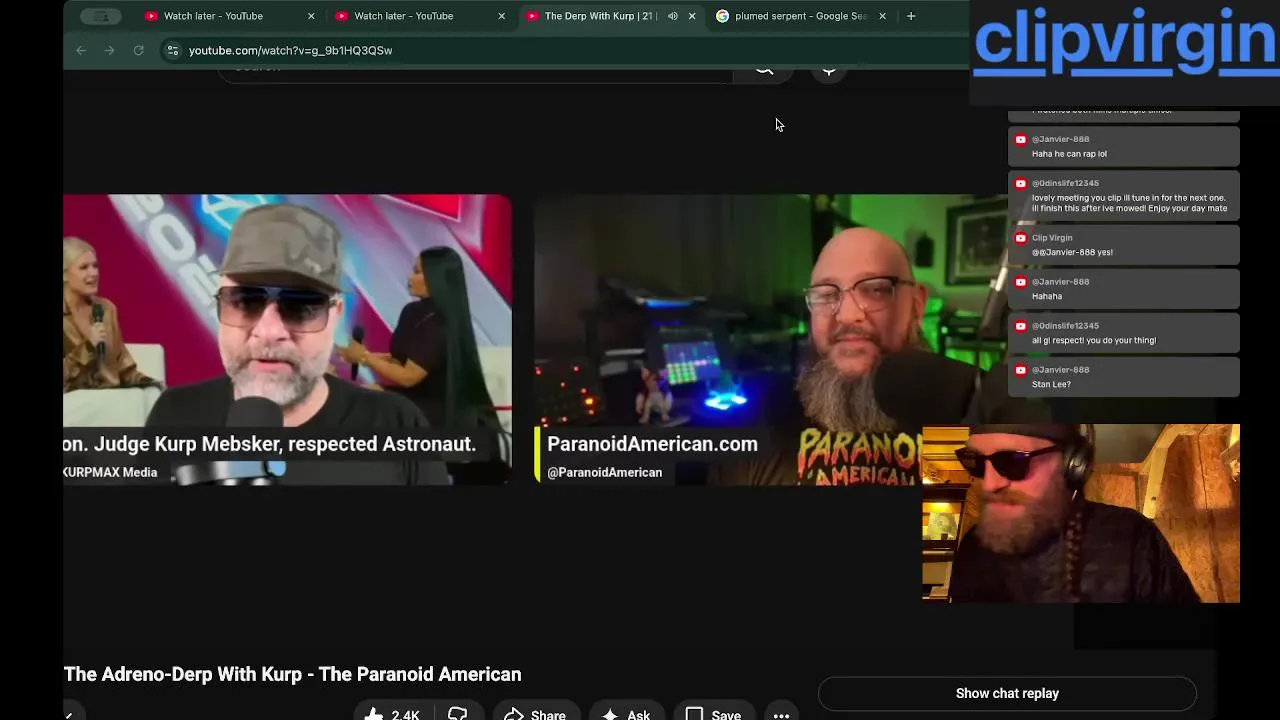The height and width of the screenshot is (720, 1280).
Task: Click Janvier-888 message 'Stan Lee?'
Action: click(1051, 384)
